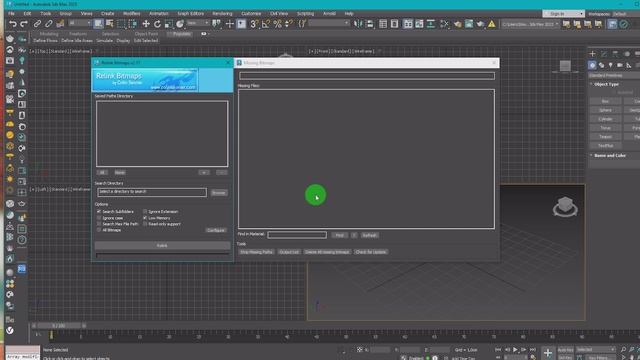Viewport: 640px width, 360px height.
Task: Select the Bind to Space Warp tool
Action: point(60,24)
